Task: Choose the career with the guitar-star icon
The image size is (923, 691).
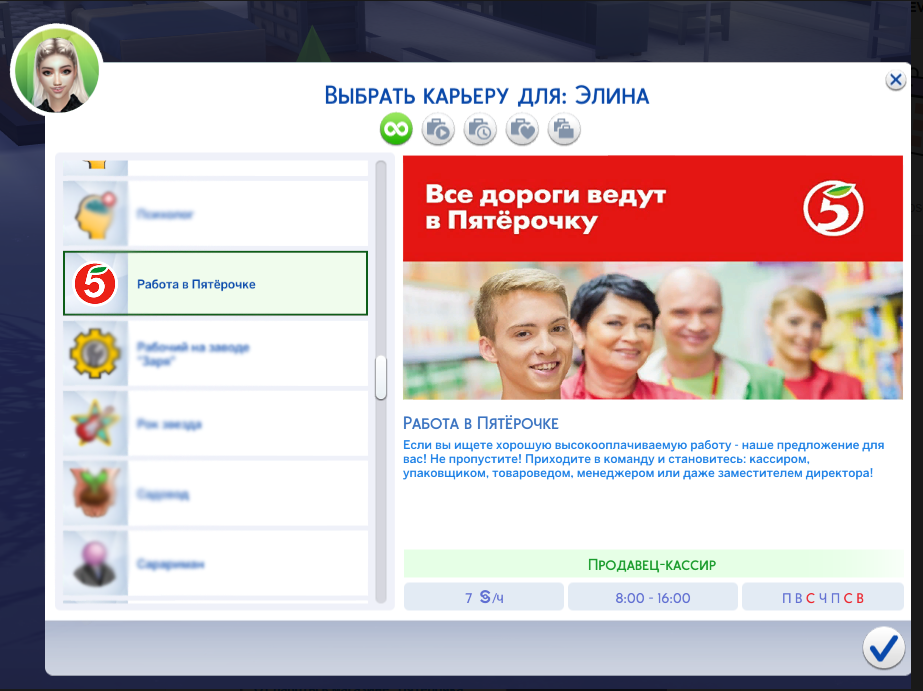Action: (215, 424)
